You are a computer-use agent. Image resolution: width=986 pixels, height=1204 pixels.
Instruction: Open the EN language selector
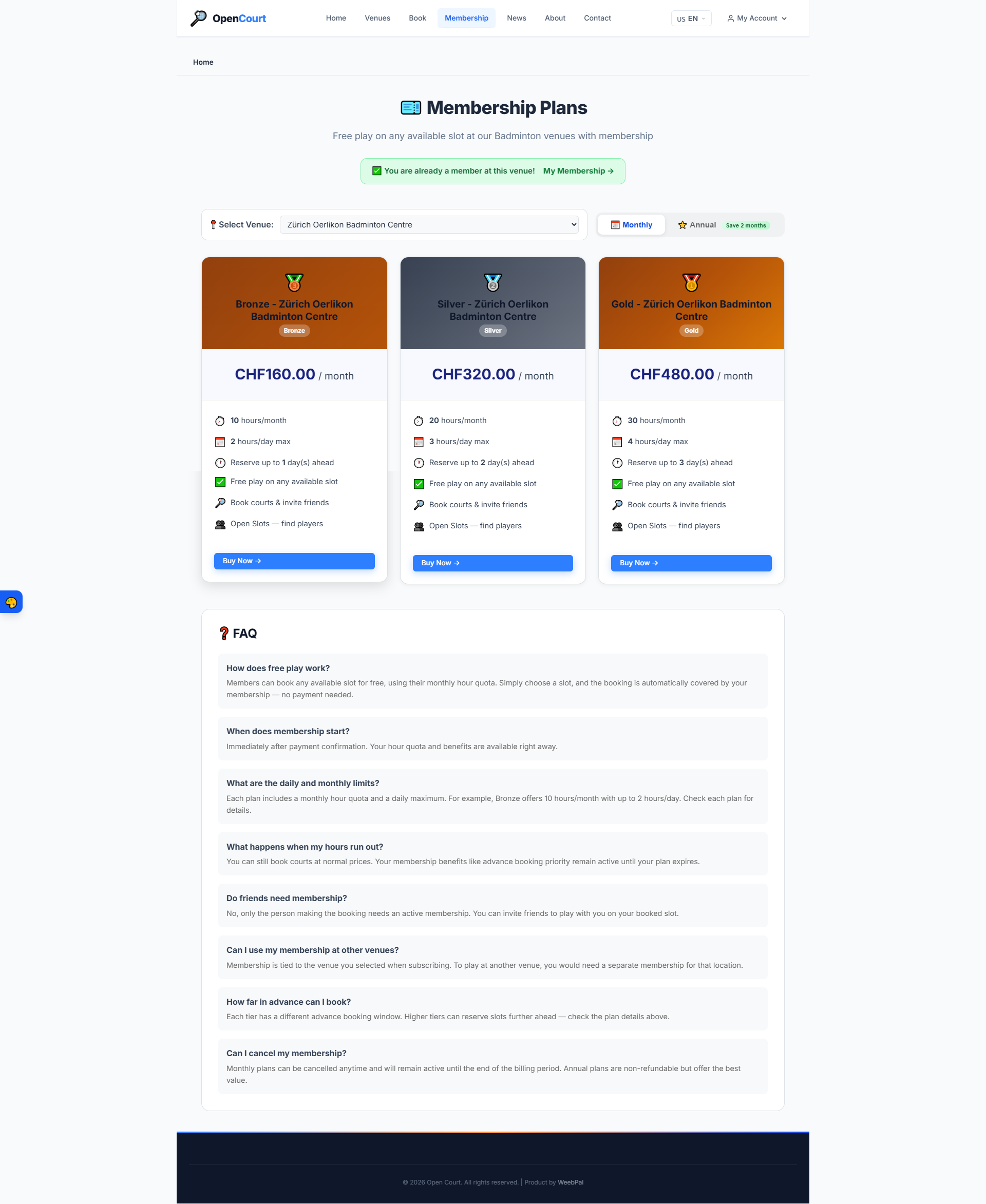coord(691,18)
